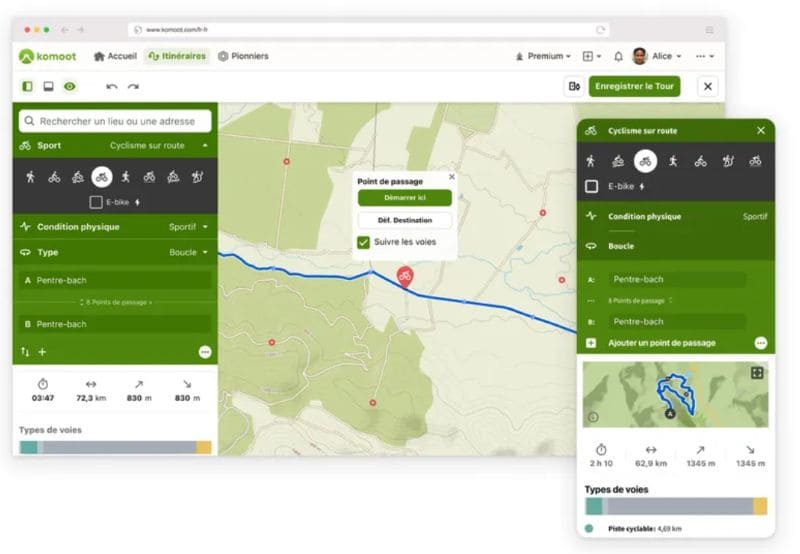Select running sport in left panel
The image size is (800, 554).
[x=126, y=177]
